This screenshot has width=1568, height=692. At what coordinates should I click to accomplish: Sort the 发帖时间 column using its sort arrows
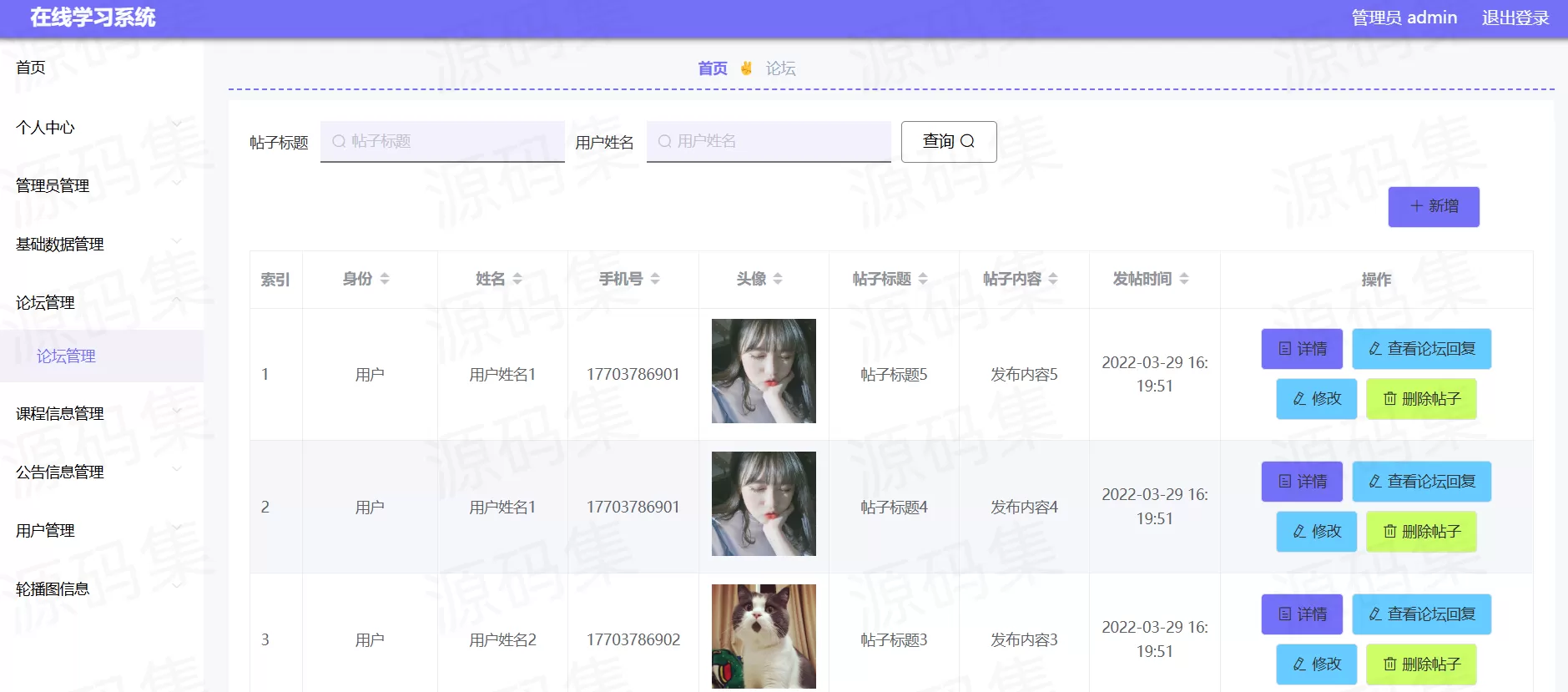coord(1184,279)
